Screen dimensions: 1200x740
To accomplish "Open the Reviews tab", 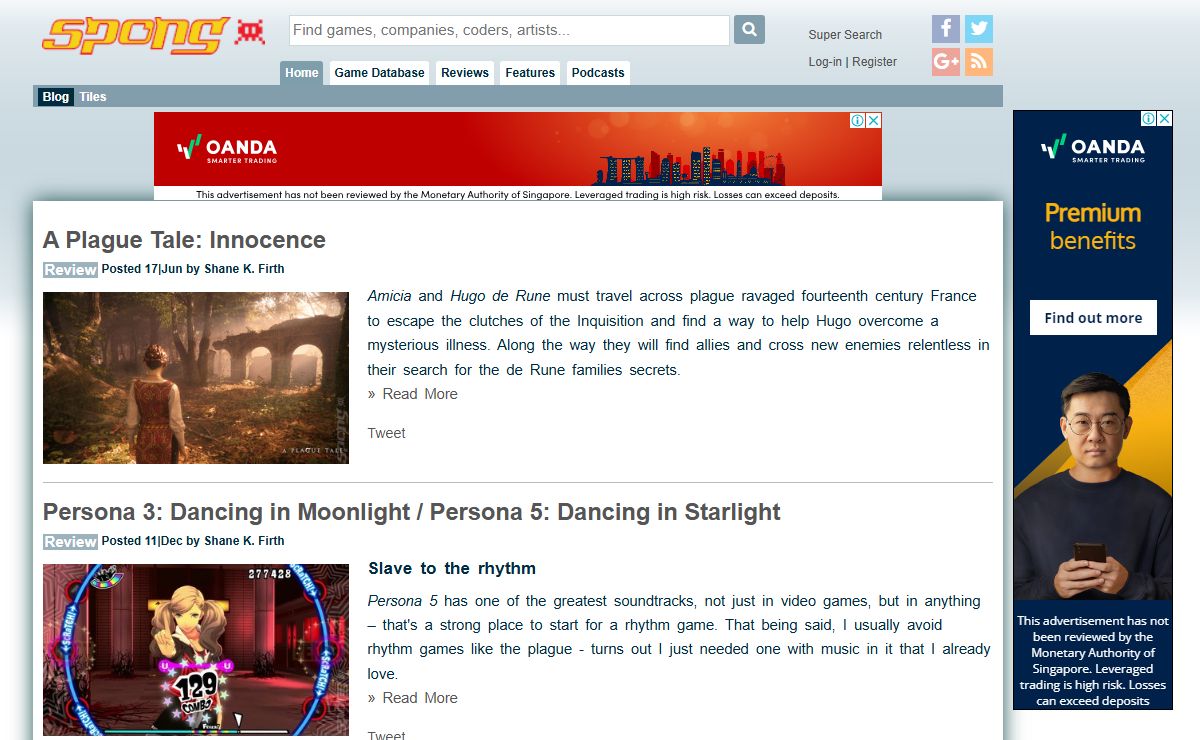I will (465, 73).
